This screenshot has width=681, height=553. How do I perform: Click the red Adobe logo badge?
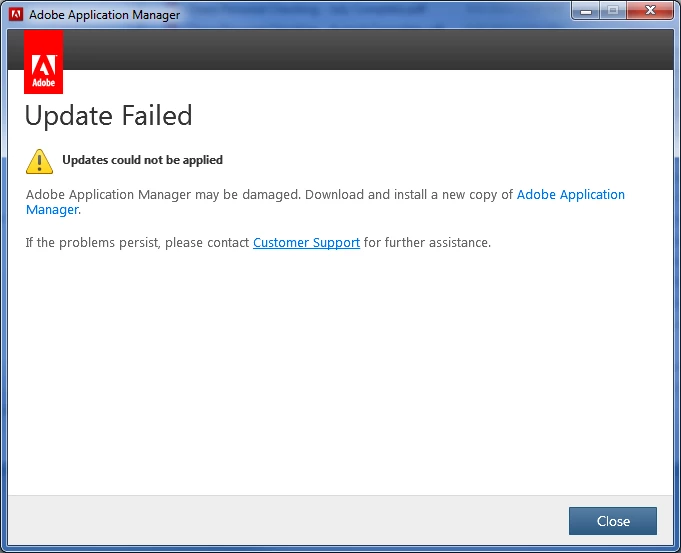43,62
